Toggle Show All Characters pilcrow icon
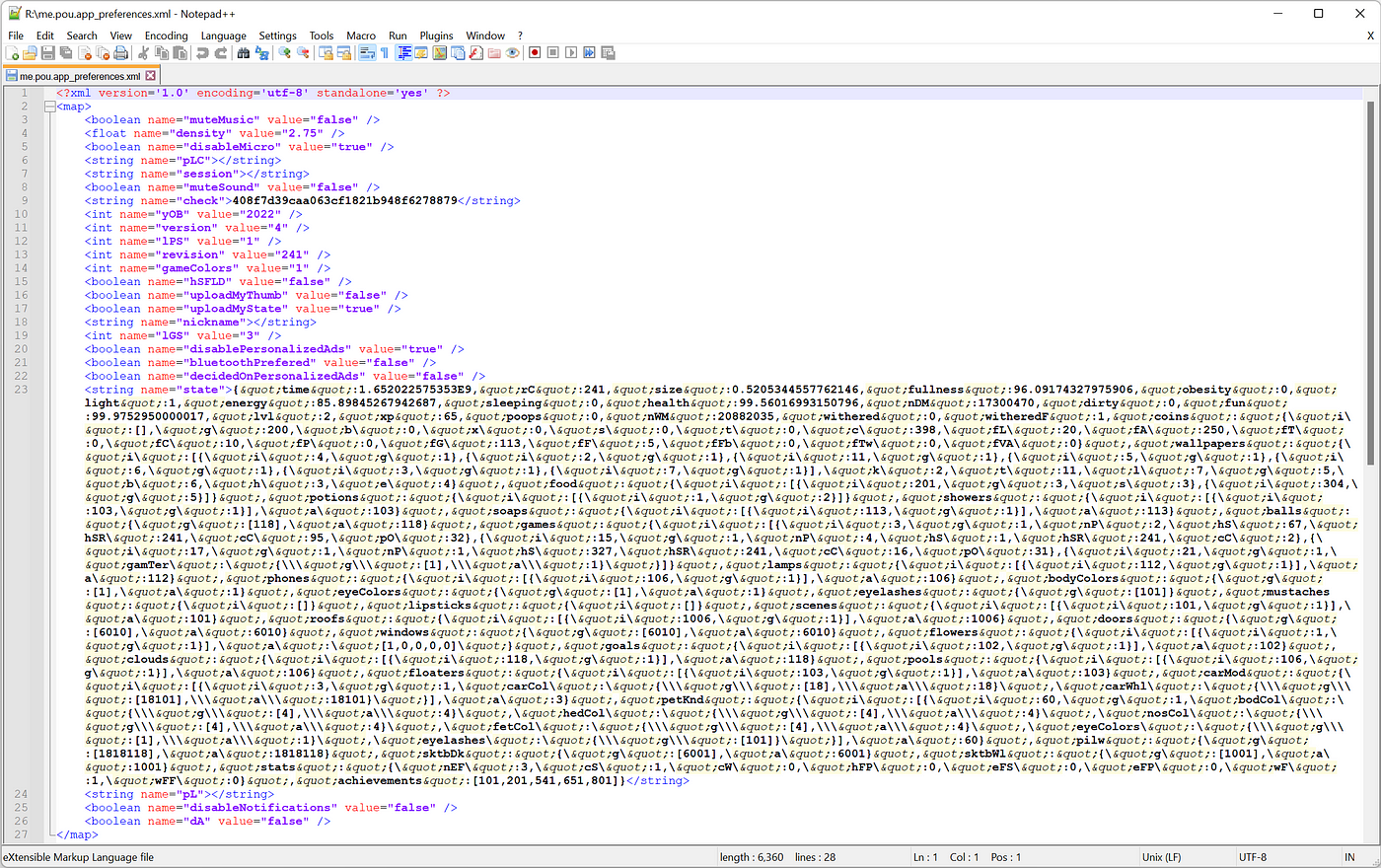 (x=385, y=53)
